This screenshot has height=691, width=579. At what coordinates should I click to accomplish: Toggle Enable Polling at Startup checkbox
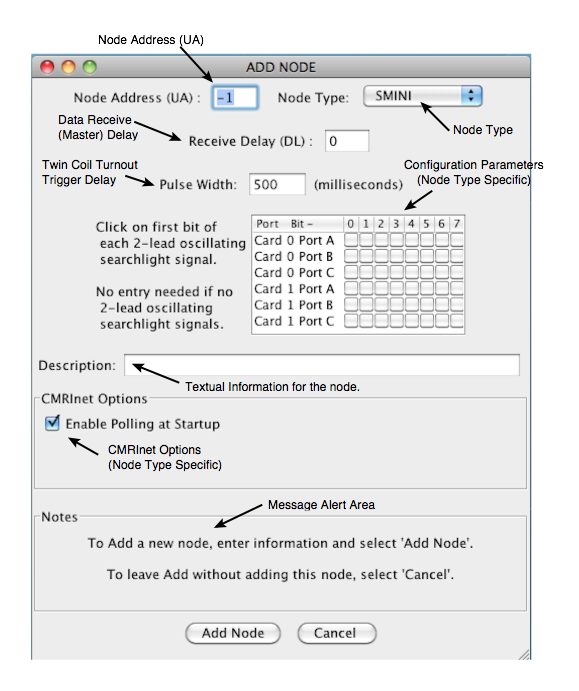click(52, 424)
